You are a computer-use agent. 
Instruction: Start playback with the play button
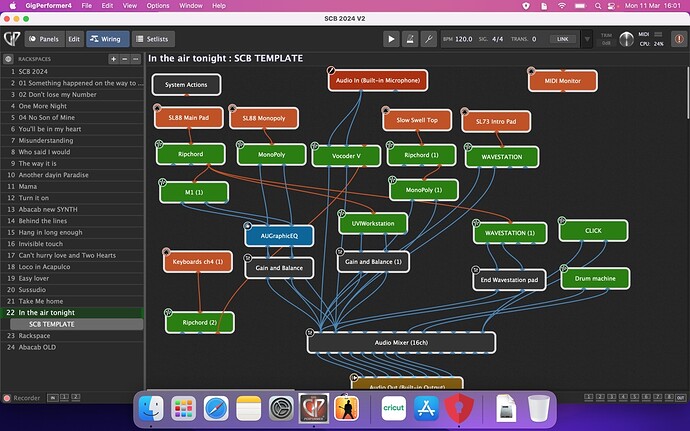391,39
